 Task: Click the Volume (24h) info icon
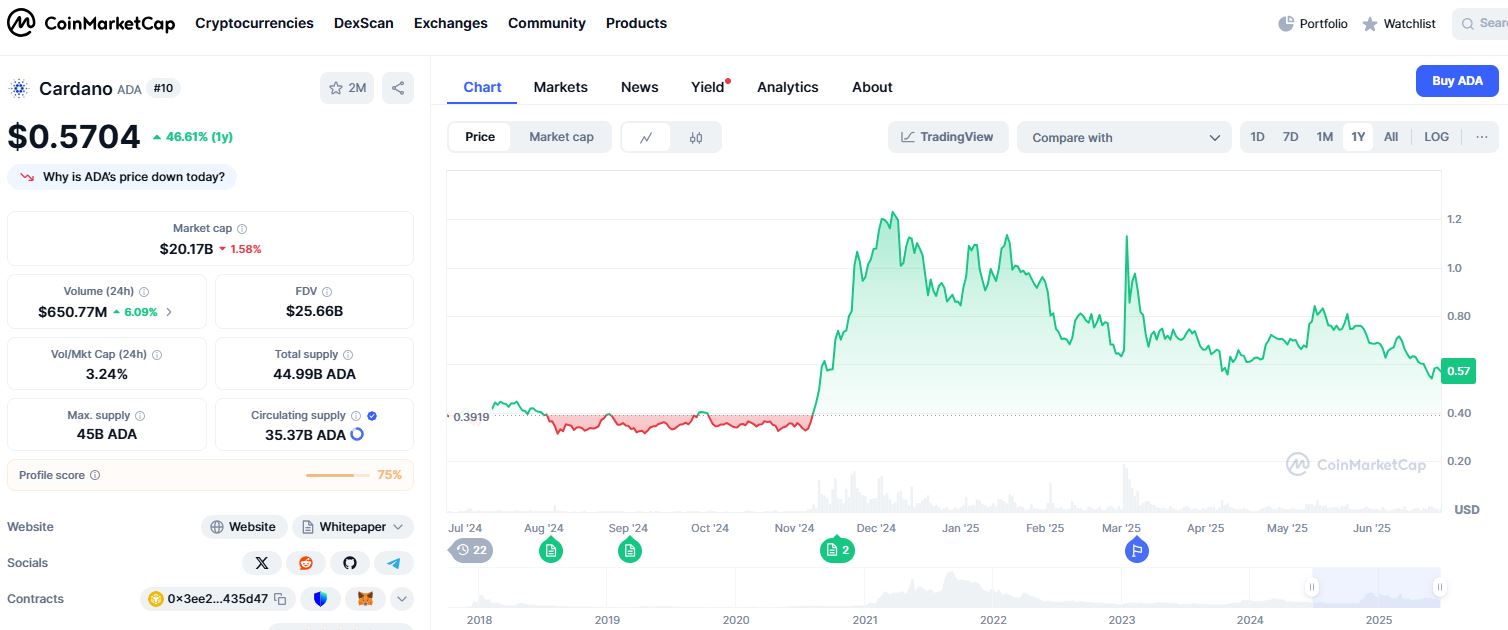click(x=144, y=292)
